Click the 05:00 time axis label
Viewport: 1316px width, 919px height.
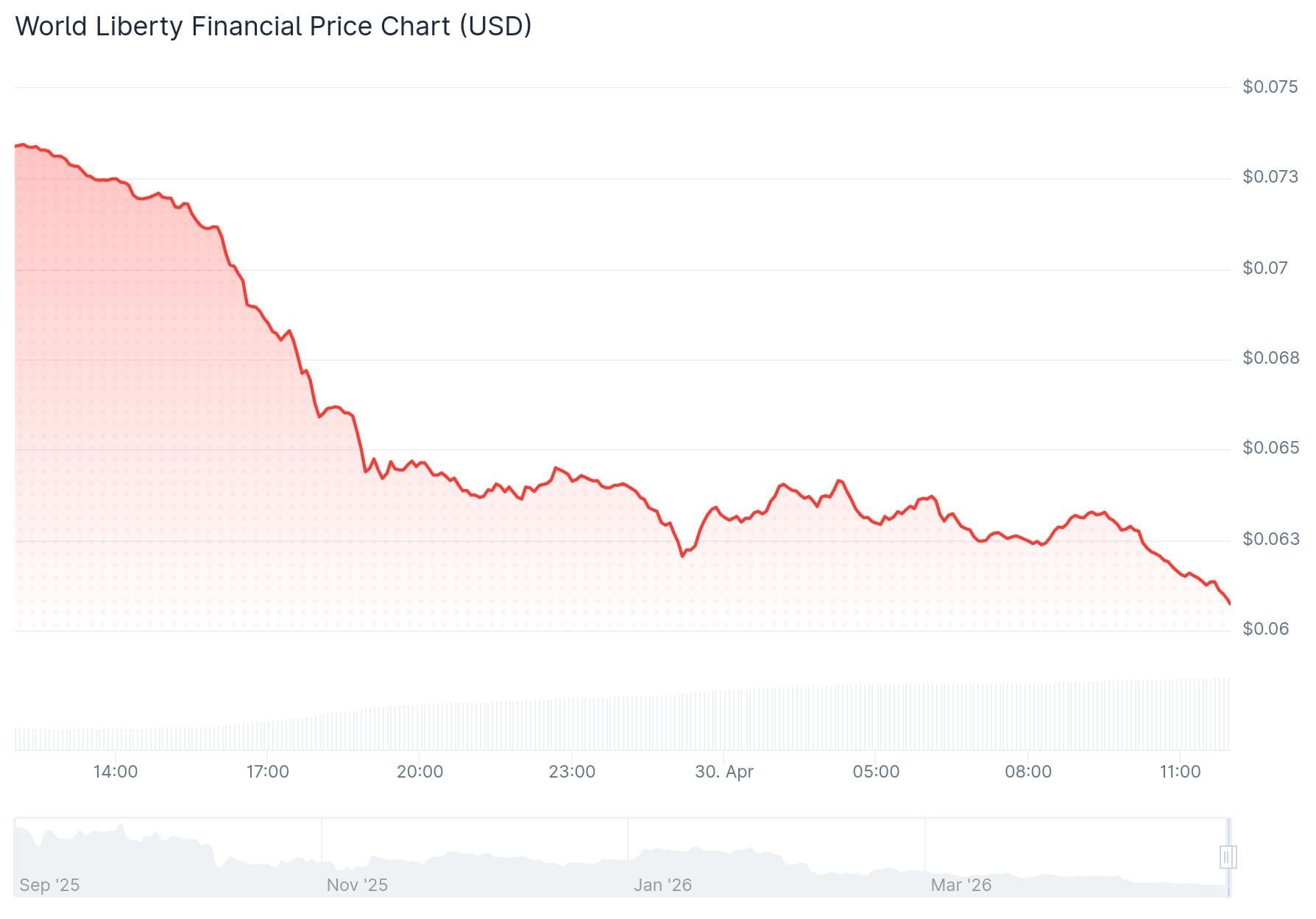876,772
